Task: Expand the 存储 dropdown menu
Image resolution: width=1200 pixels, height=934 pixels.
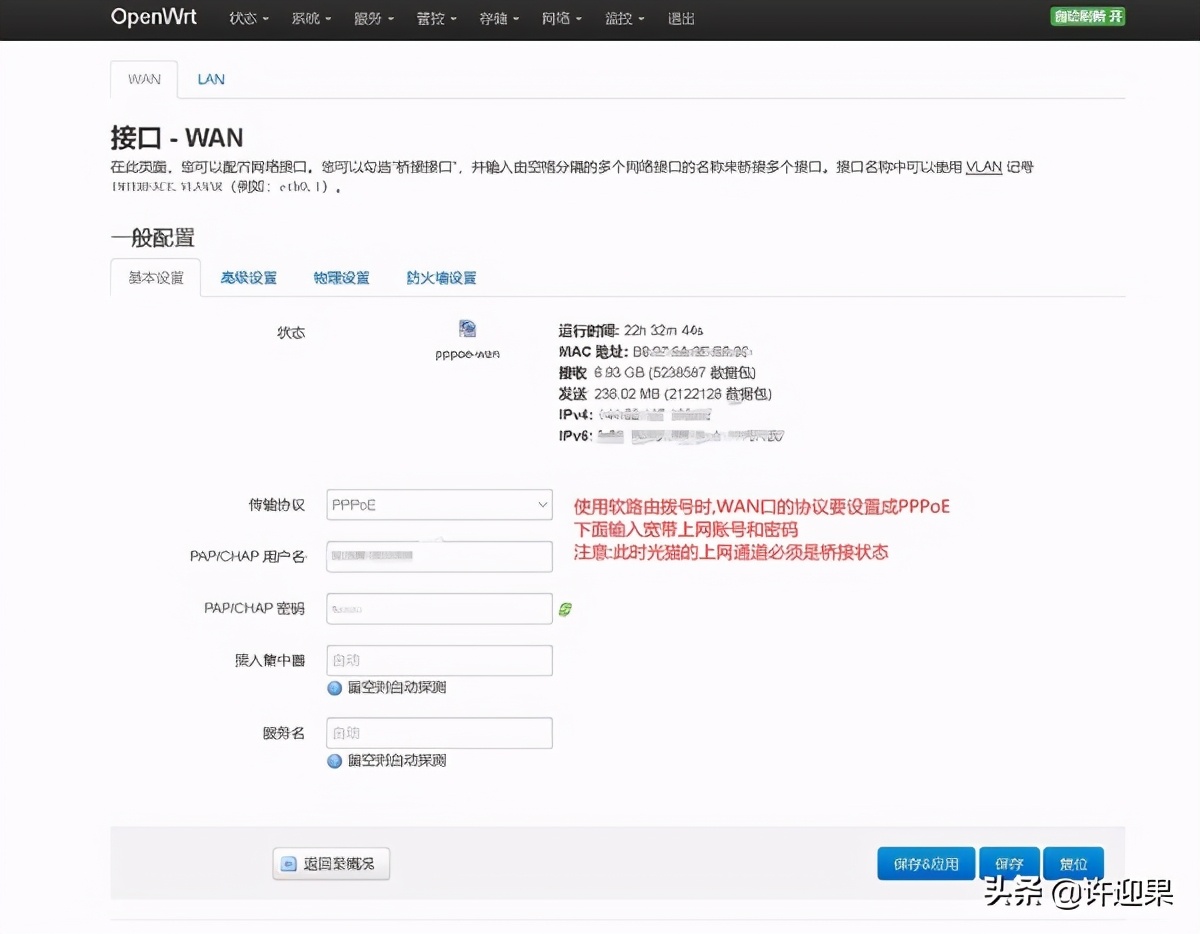Action: (498, 18)
